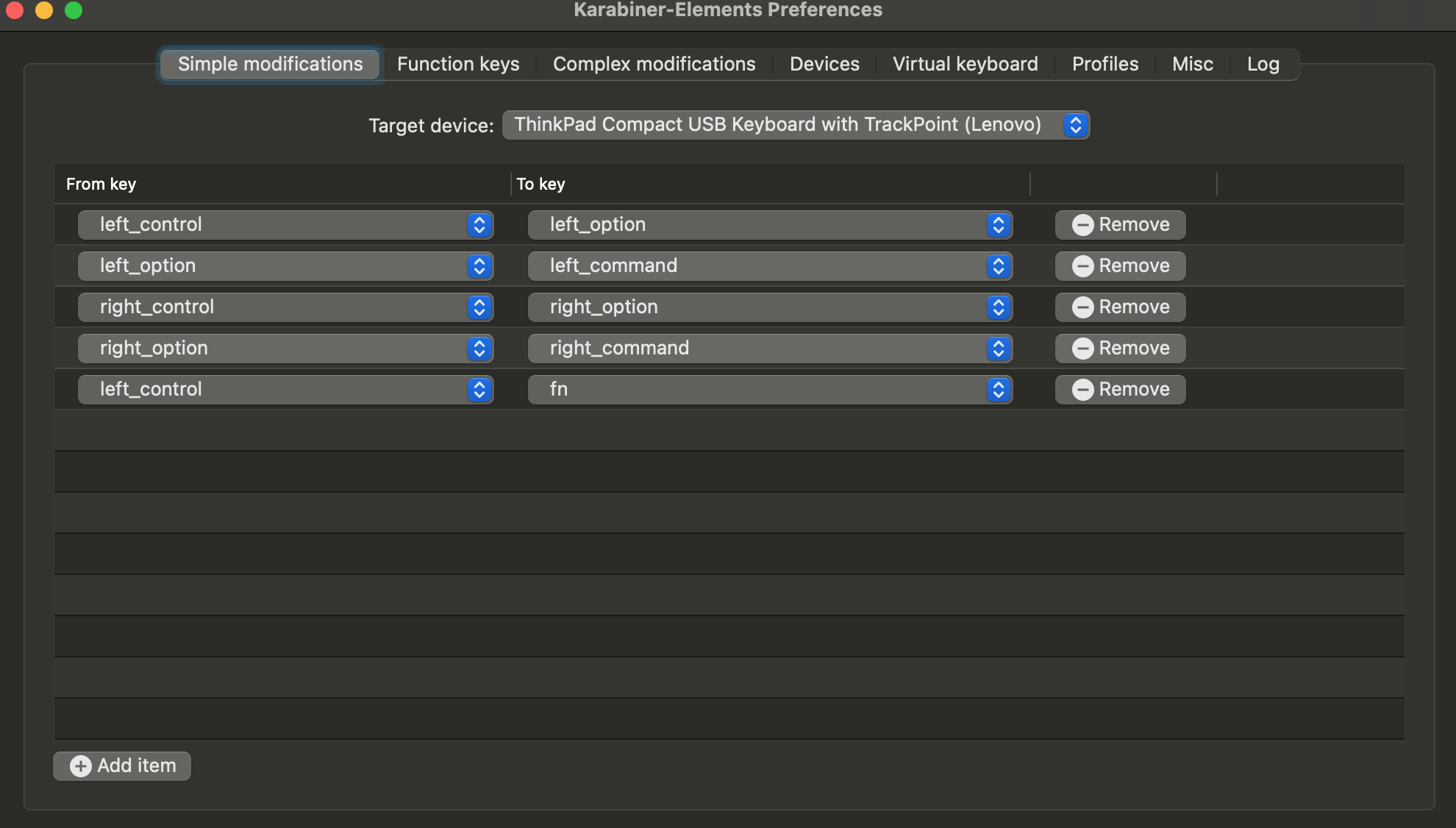
Task: Change the fn To key selection
Action: (769, 390)
